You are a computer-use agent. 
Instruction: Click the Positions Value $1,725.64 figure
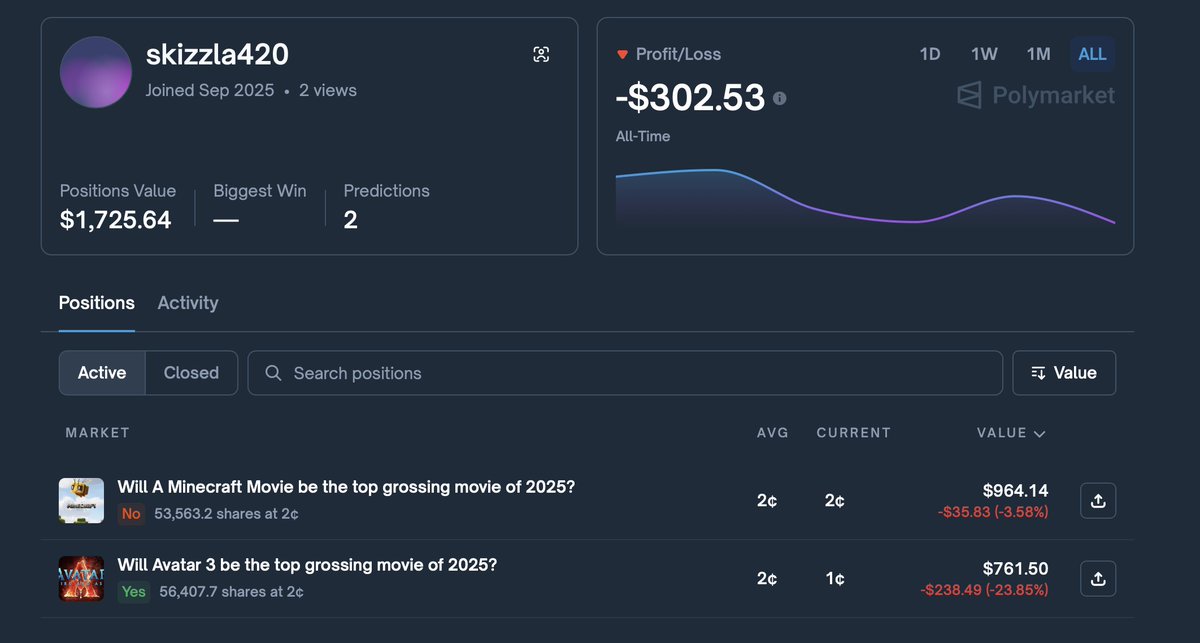coord(116,219)
